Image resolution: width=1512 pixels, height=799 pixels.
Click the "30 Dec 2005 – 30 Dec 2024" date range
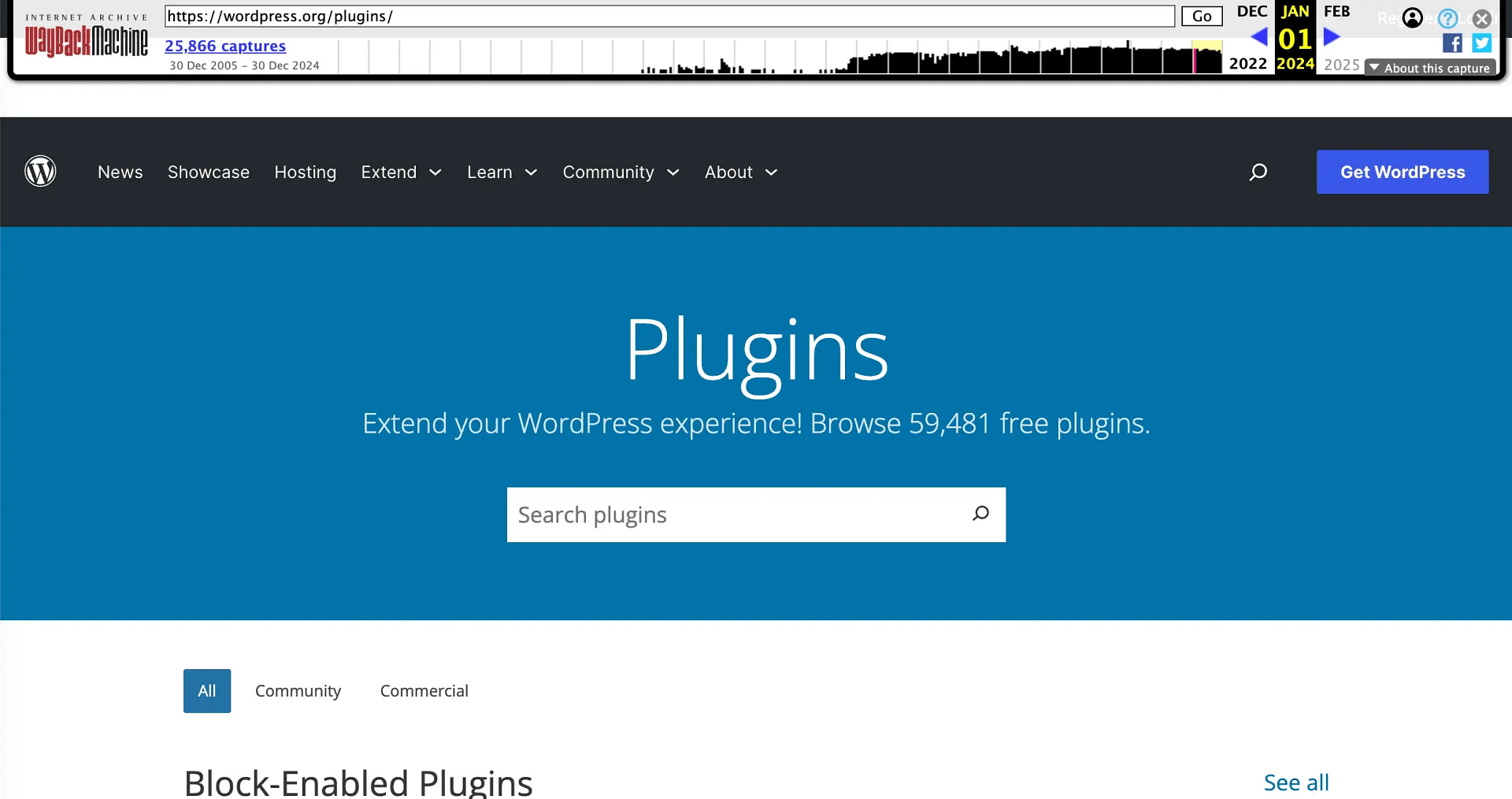coord(245,65)
